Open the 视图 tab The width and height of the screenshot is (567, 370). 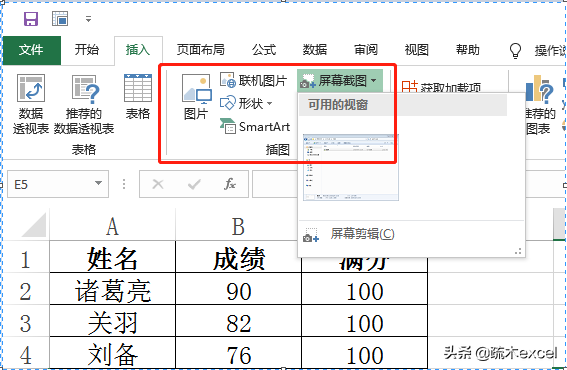tap(417, 50)
